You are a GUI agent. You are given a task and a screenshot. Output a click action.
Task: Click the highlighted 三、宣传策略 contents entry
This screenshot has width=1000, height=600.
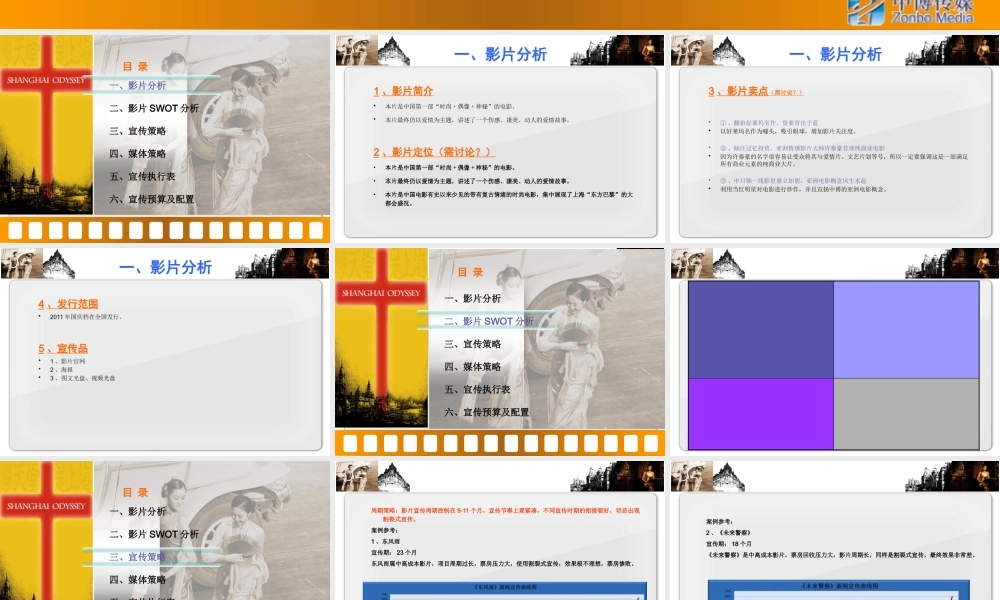(137, 557)
